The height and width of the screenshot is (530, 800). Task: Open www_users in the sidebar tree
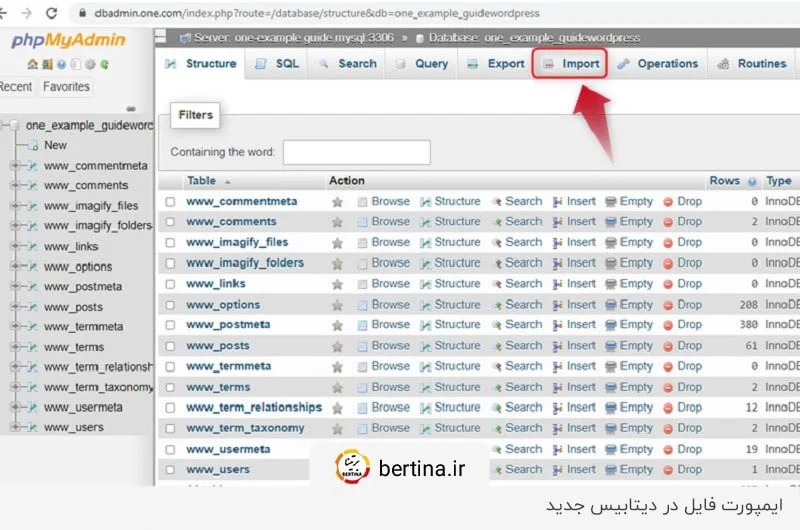(73, 427)
